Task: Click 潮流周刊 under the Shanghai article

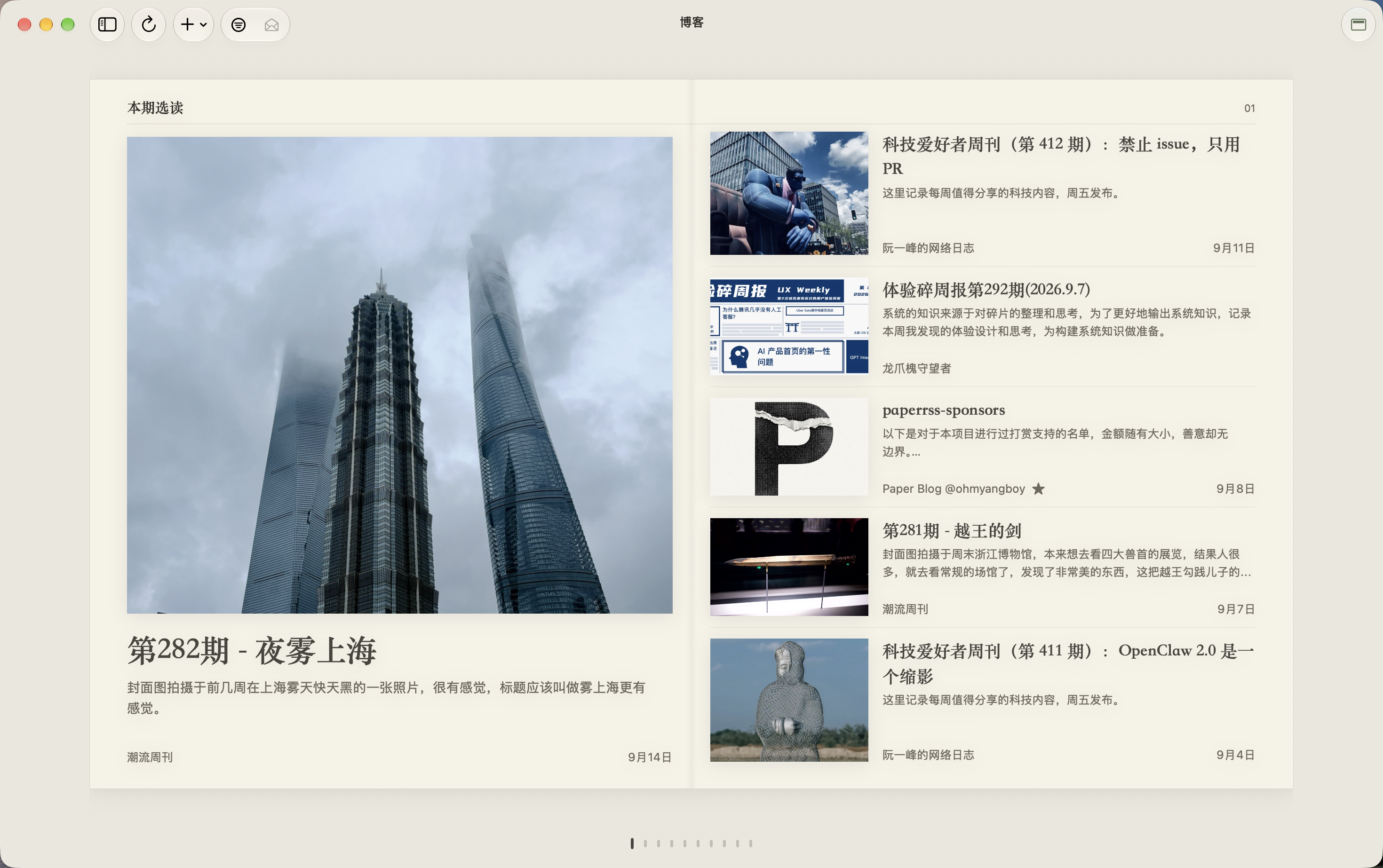Action: pos(150,757)
